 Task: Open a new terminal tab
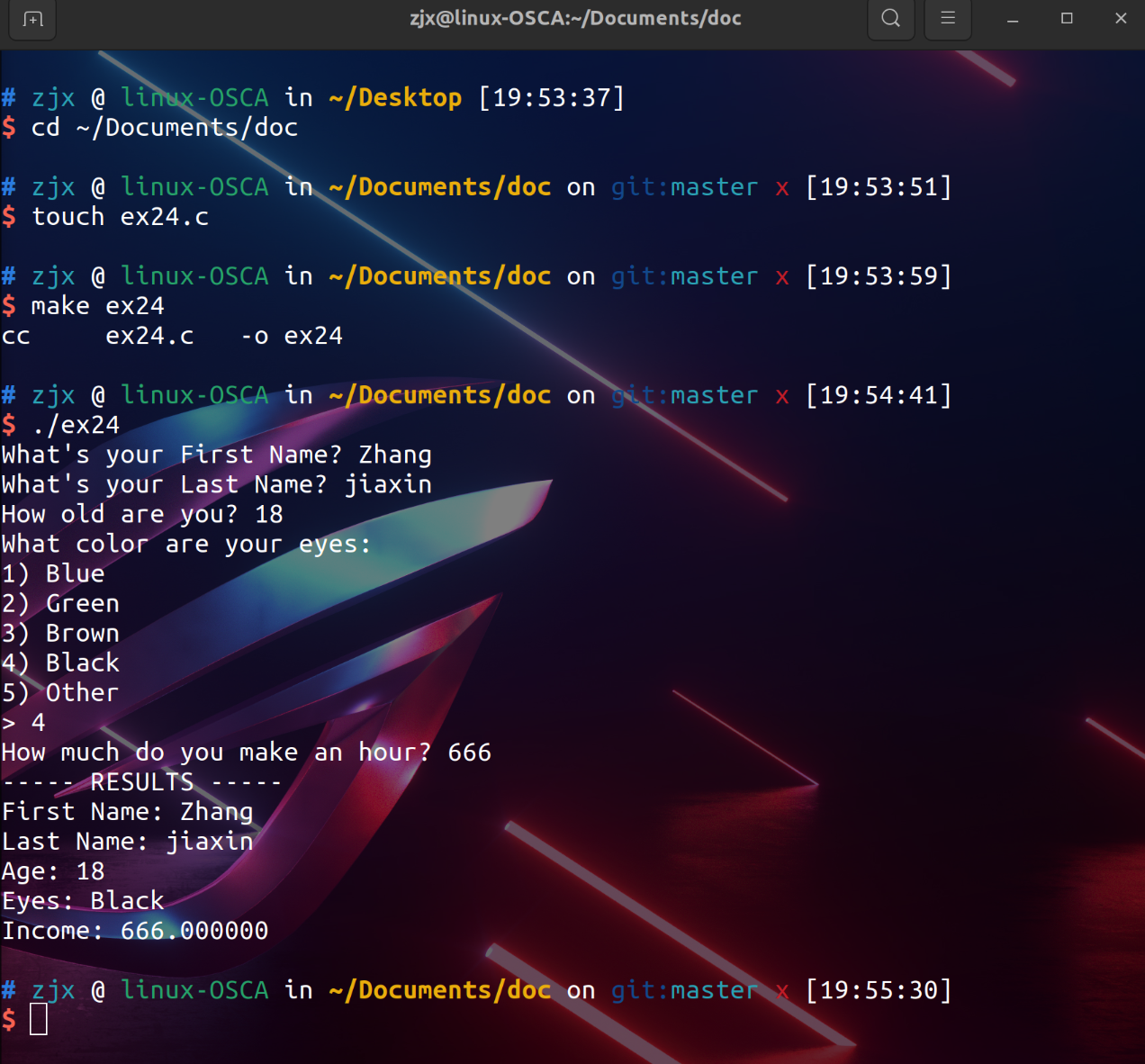click(33, 19)
